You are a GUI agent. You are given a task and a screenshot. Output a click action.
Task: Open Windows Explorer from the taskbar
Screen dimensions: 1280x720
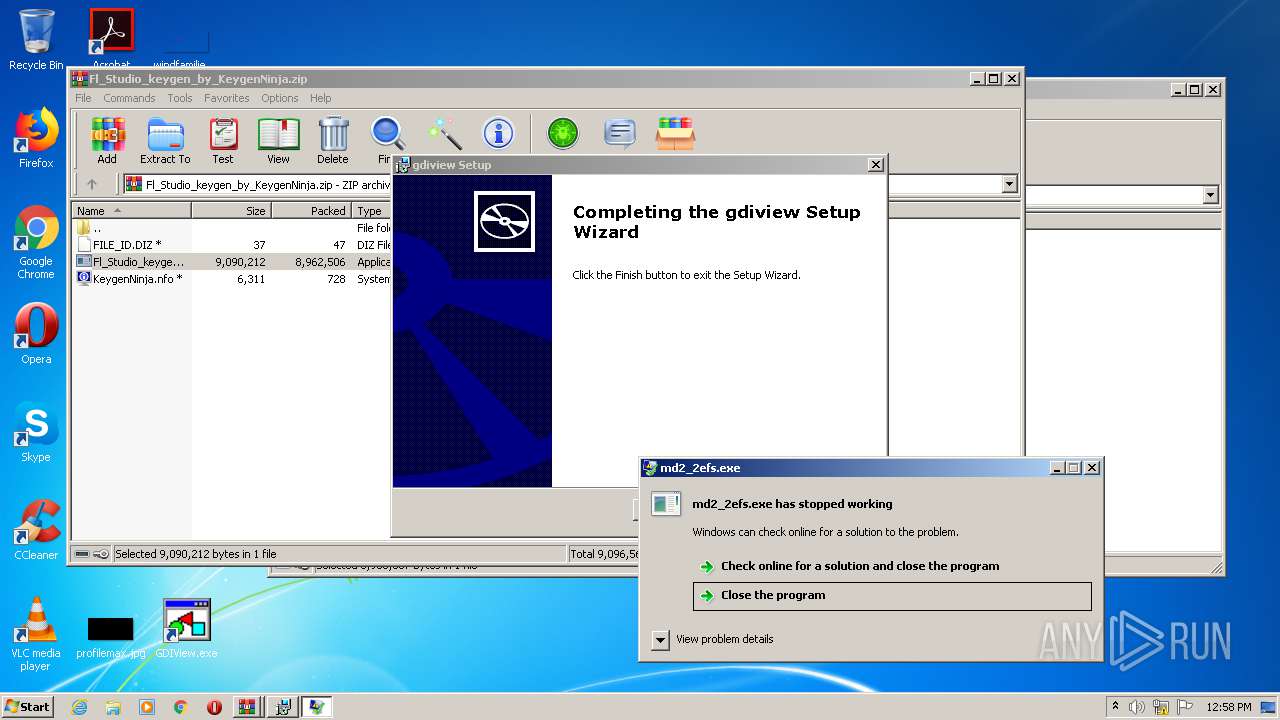[x=113, y=707]
